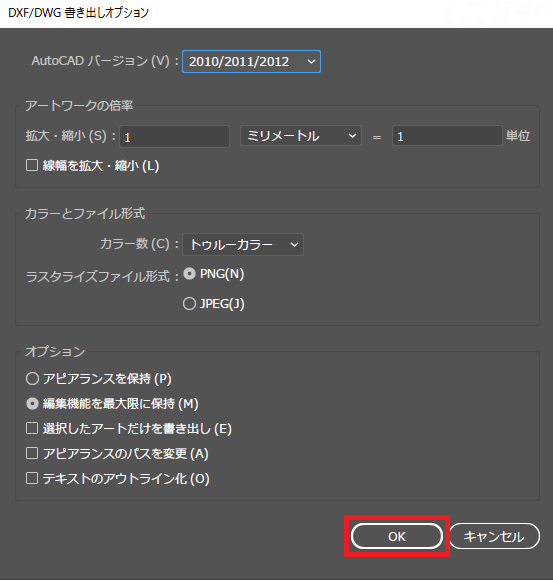Click the chevron arrow on the ミリメートル combo box
The image size is (553, 580).
tap(352, 136)
